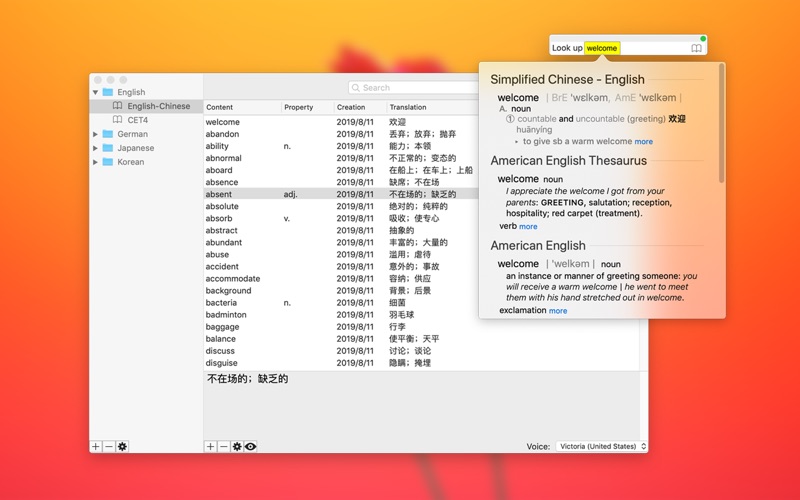Image resolution: width=800 pixels, height=500 pixels.
Task: Select the 'discuss' row
Action: pyautogui.click(x=421, y=351)
